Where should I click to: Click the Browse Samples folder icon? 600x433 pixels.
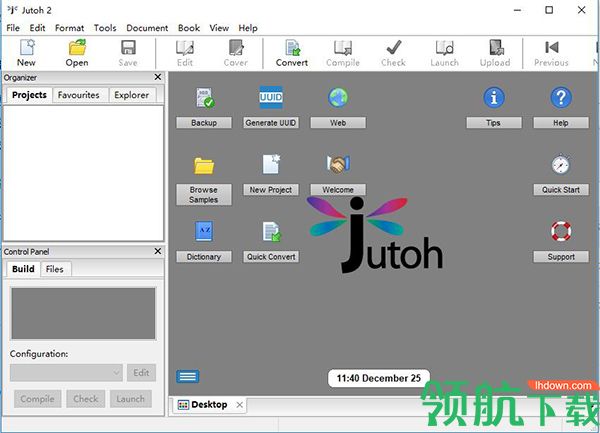tap(204, 166)
